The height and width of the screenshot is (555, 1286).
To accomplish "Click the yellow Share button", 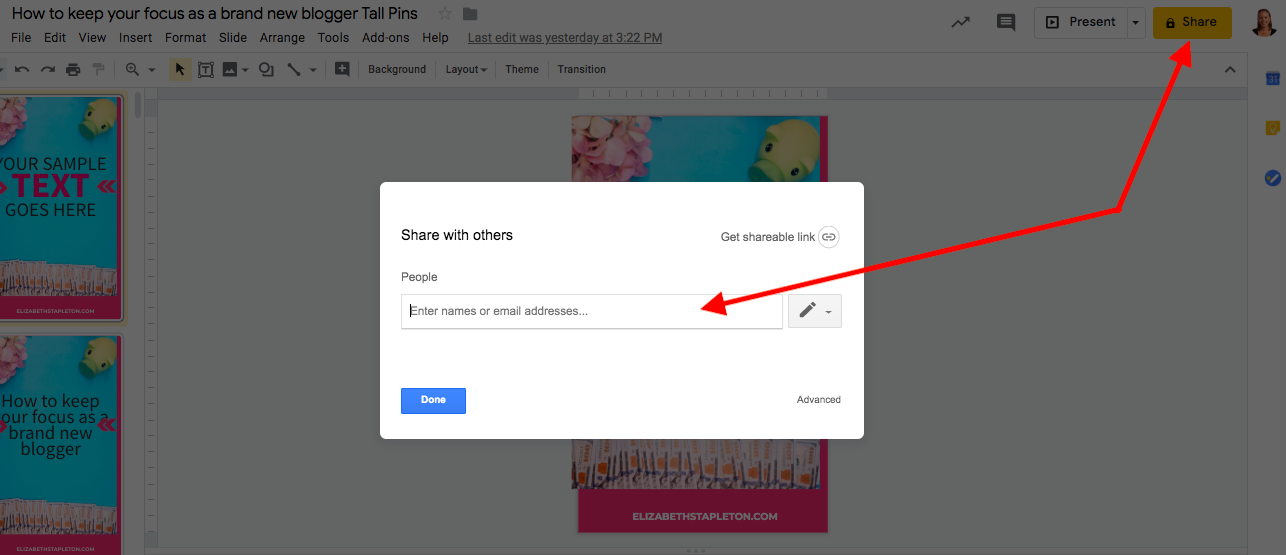I will tap(1192, 22).
